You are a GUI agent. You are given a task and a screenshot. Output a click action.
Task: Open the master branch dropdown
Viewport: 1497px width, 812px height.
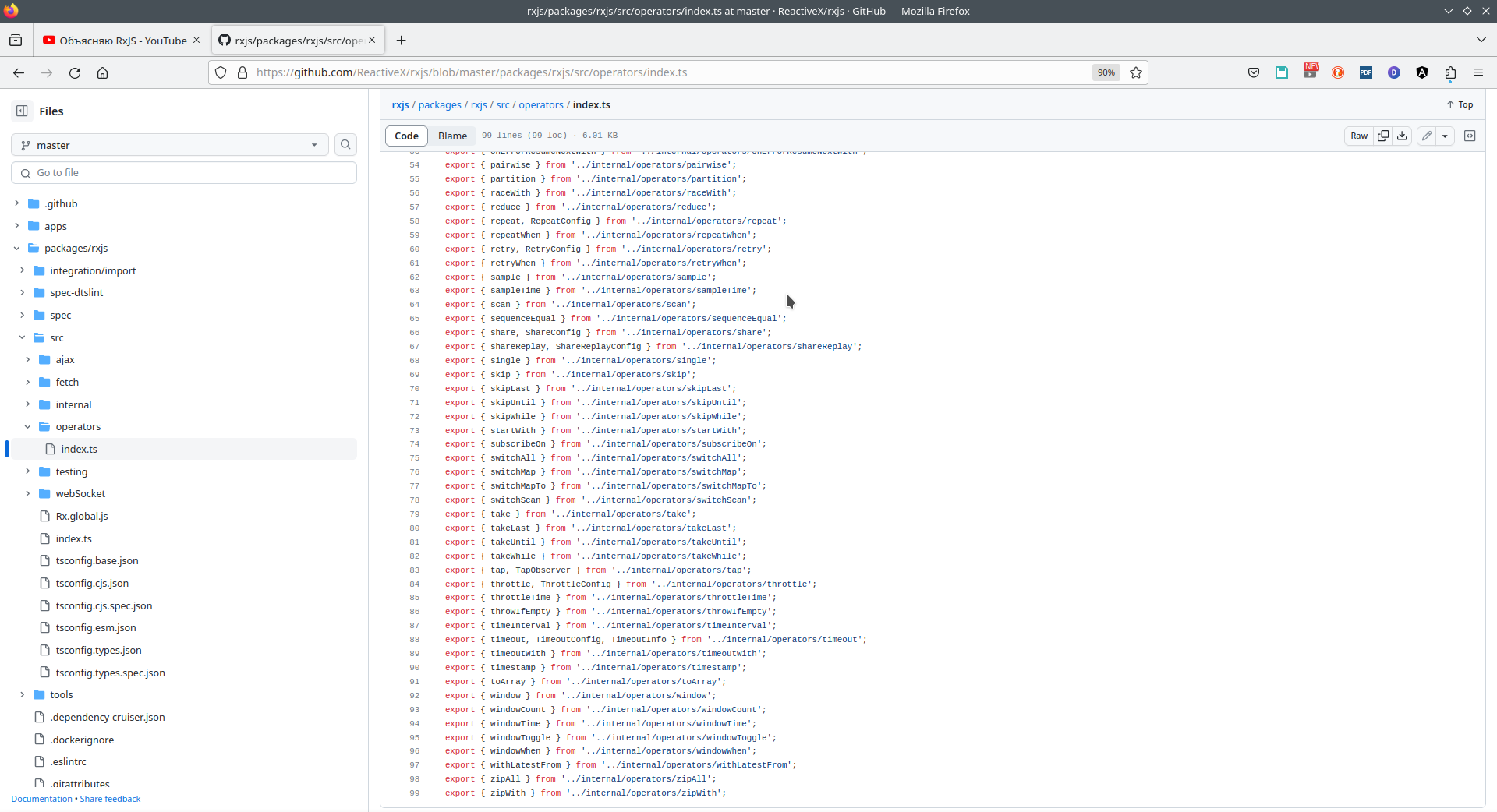(169, 145)
